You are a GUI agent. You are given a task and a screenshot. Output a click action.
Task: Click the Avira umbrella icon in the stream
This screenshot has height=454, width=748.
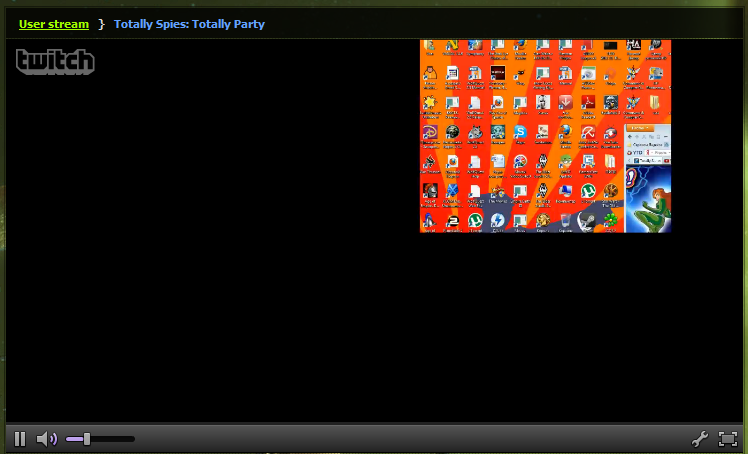pyautogui.click(x=588, y=132)
